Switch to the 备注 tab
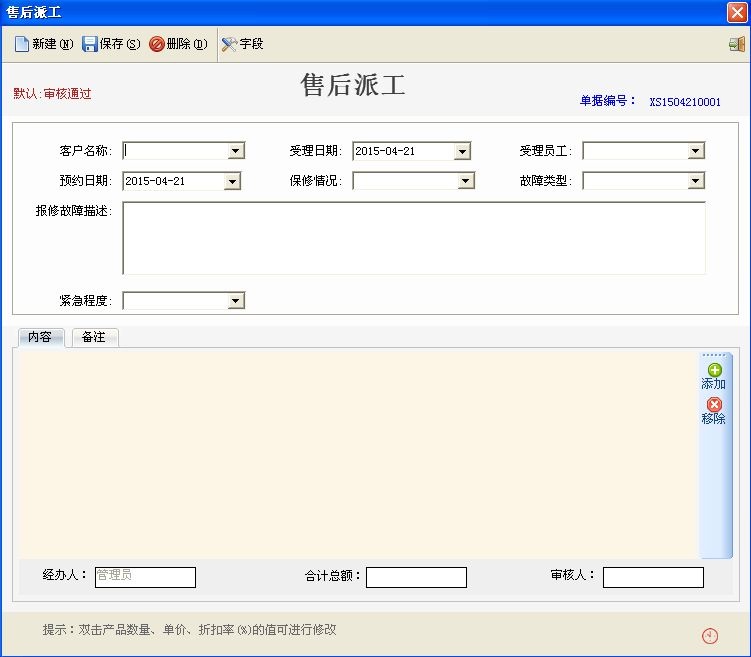751x657 pixels. (94, 337)
